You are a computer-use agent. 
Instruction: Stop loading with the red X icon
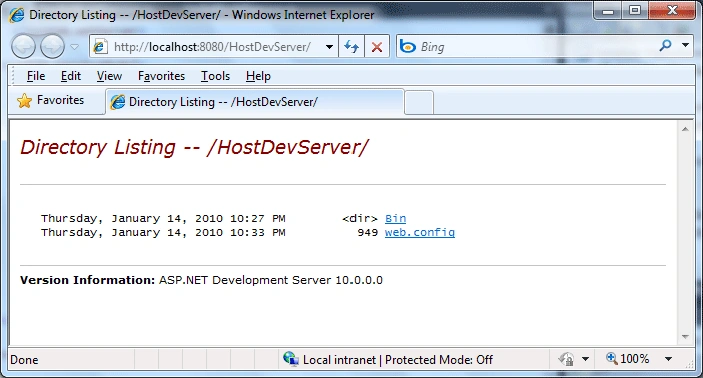(377, 47)
